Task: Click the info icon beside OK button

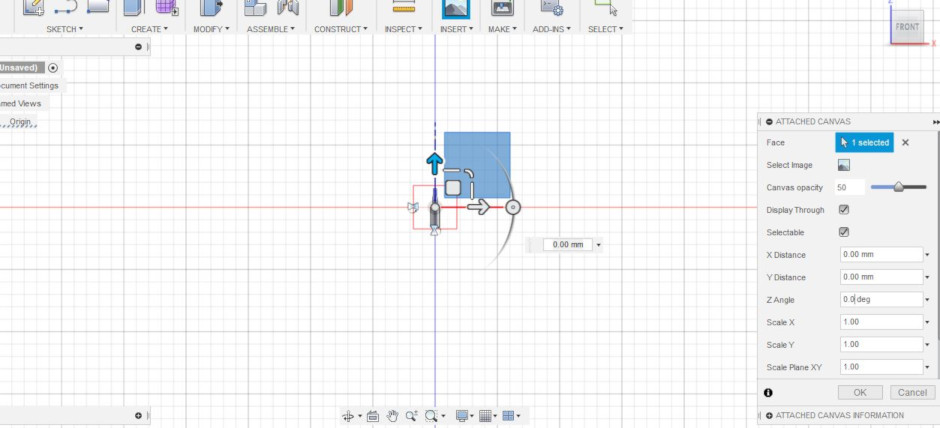Action: click(769, 393)
